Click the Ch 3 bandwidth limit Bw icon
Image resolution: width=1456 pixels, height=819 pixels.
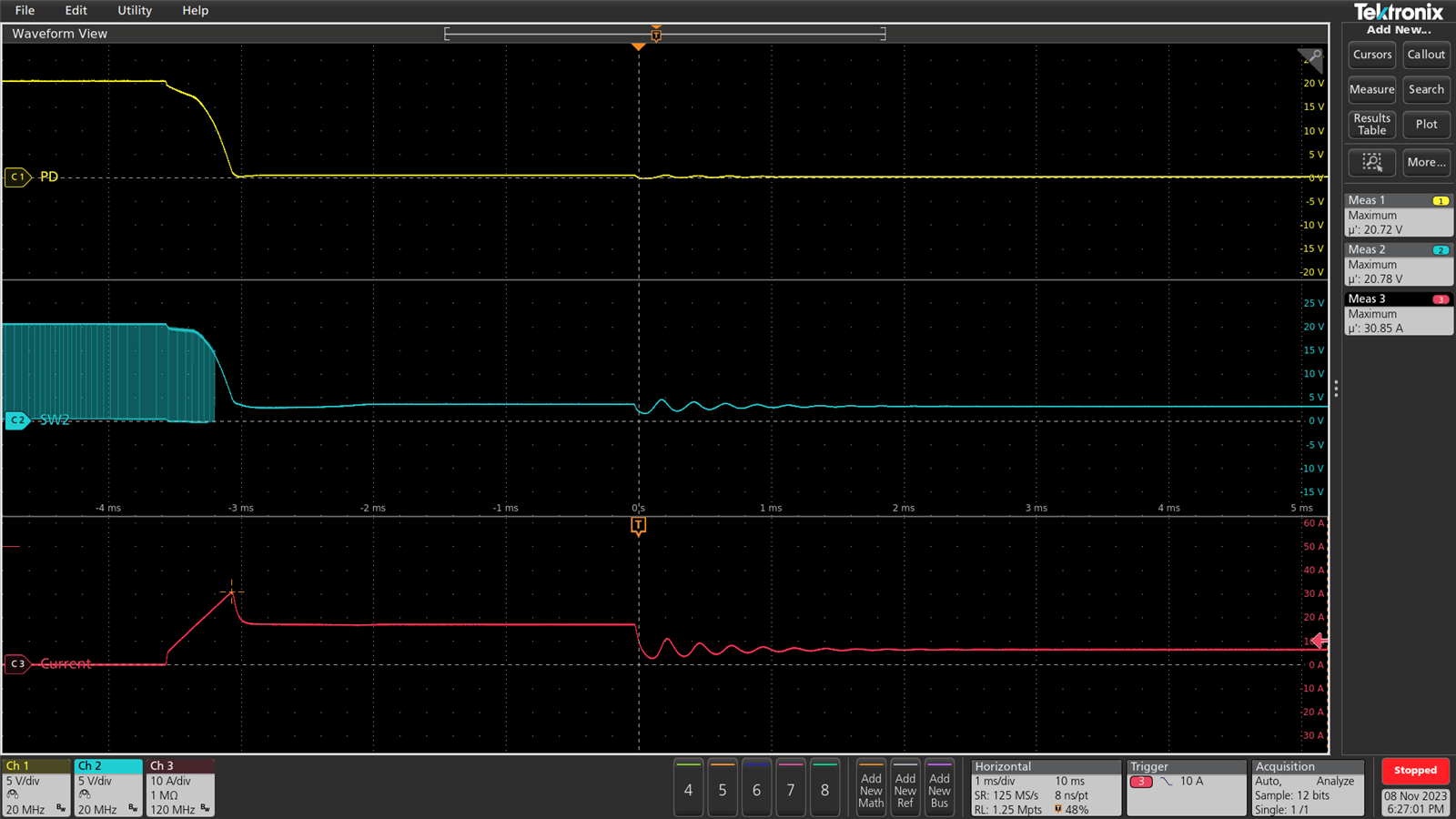[205, 808]
